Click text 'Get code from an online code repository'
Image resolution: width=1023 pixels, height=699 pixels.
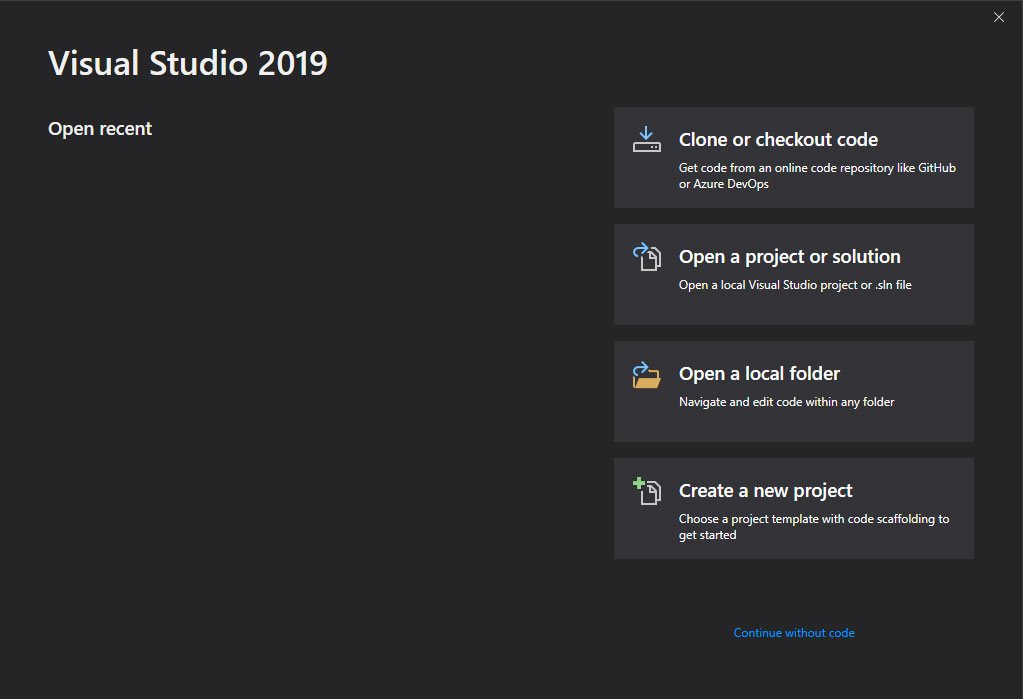pos(786,168)
